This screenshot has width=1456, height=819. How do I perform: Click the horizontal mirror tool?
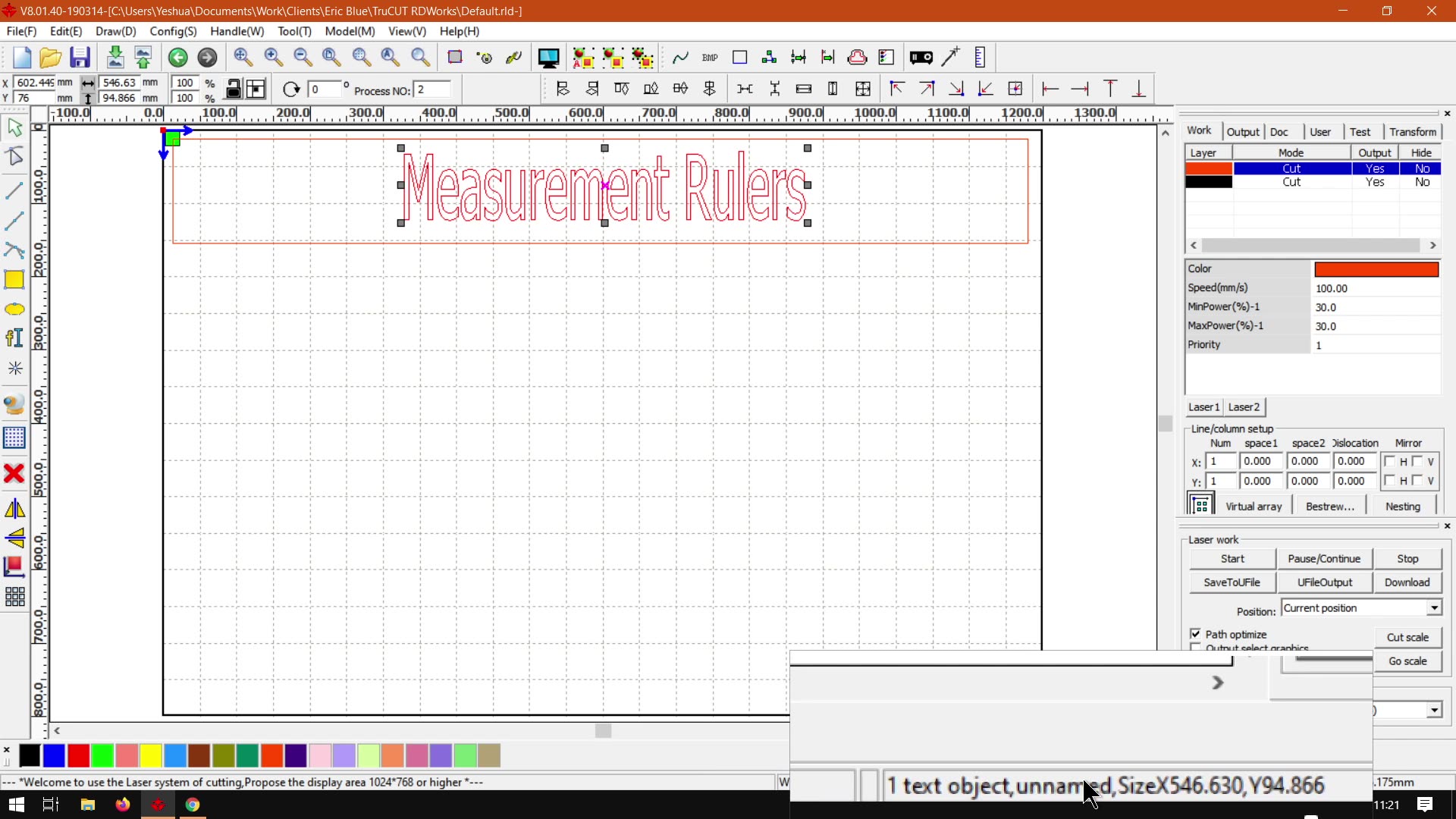coord(14,509)
